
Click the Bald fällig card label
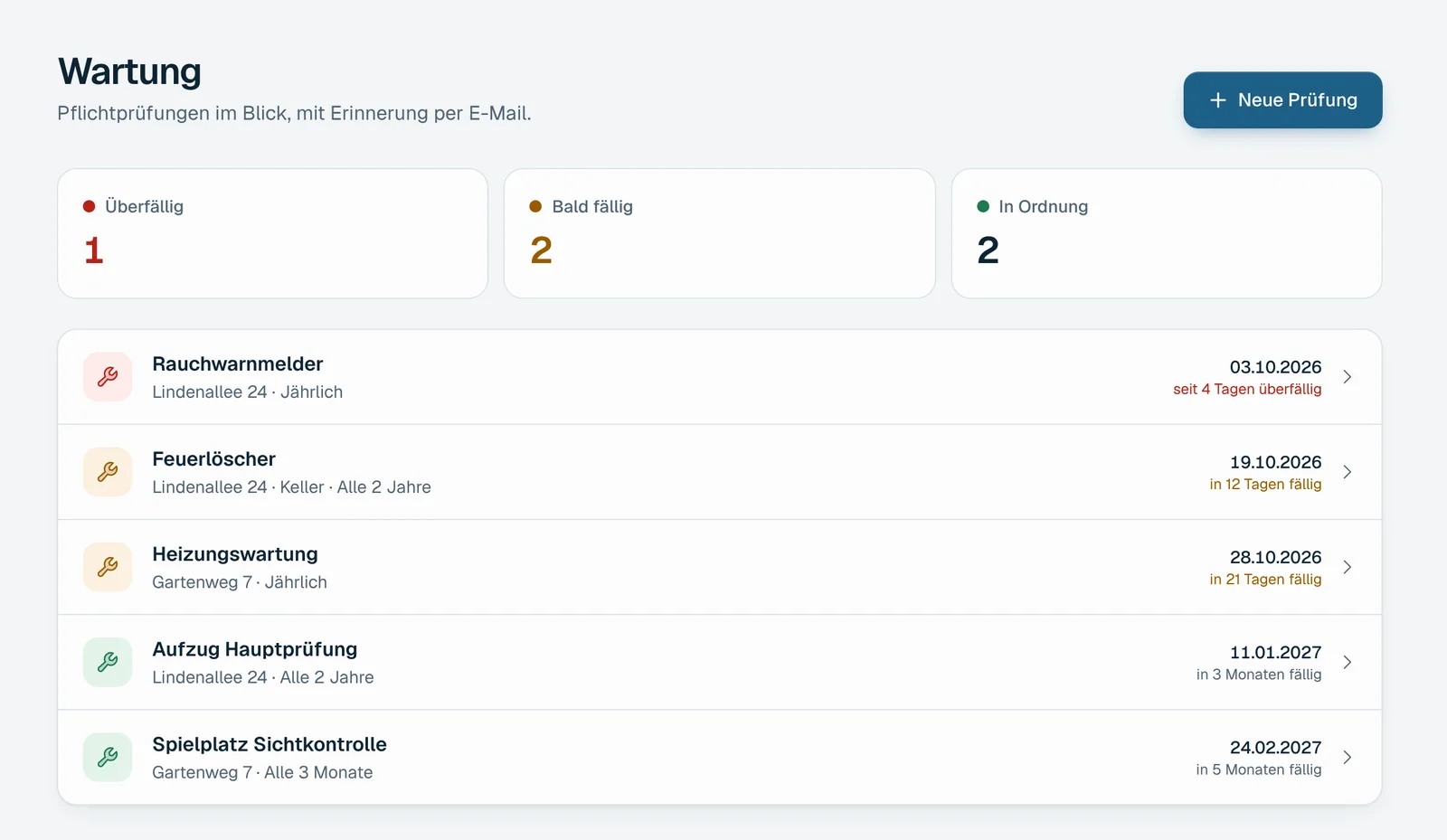click(x=592, y=206)
